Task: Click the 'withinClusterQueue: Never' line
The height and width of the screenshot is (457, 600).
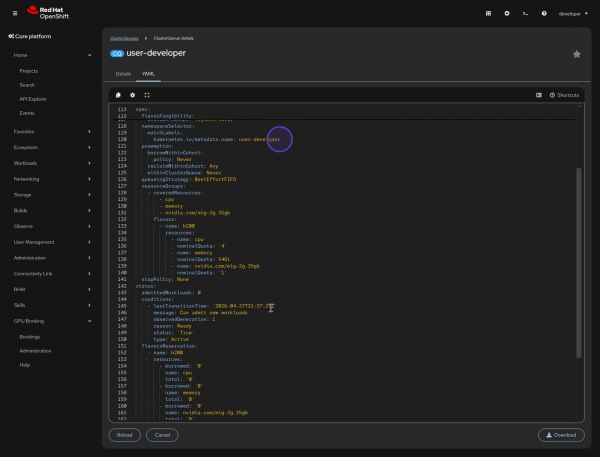Action: (184, 173)
